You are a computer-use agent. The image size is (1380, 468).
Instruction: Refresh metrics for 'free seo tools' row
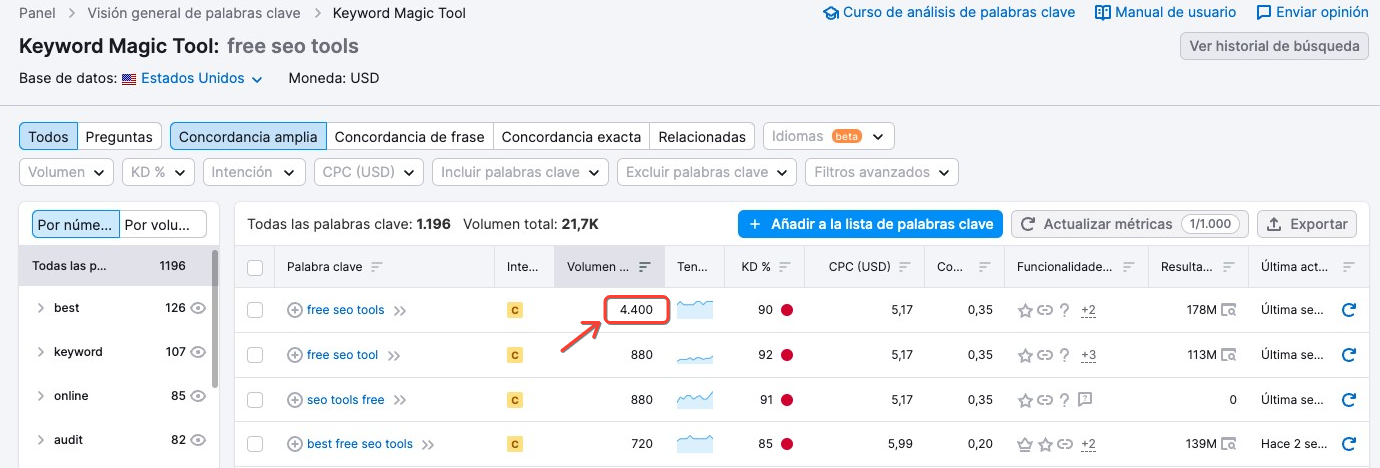(1348, 310)
